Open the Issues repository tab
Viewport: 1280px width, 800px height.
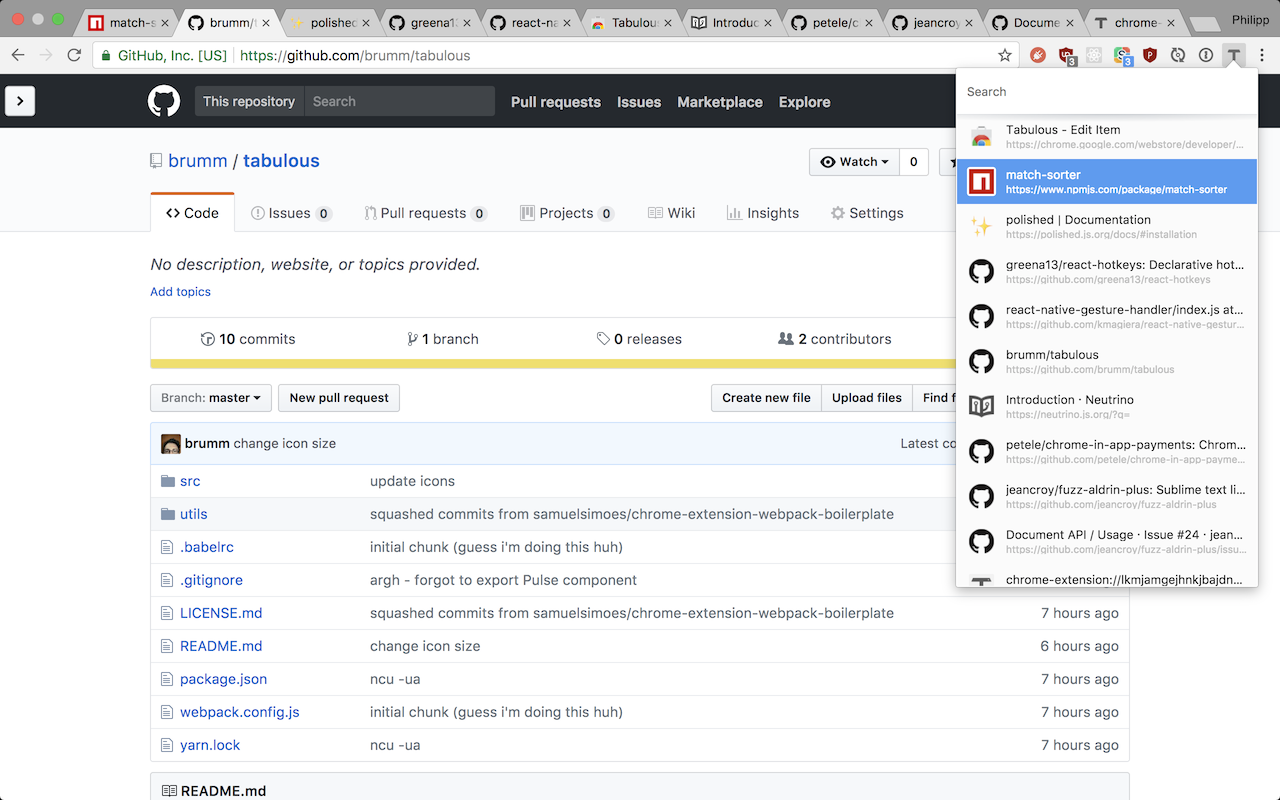(x=291, y=213)
